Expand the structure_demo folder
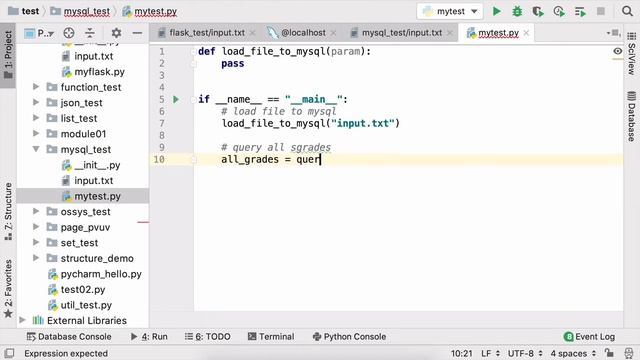The height and width of the screenshot is (360, 640). tap(36, 258)
